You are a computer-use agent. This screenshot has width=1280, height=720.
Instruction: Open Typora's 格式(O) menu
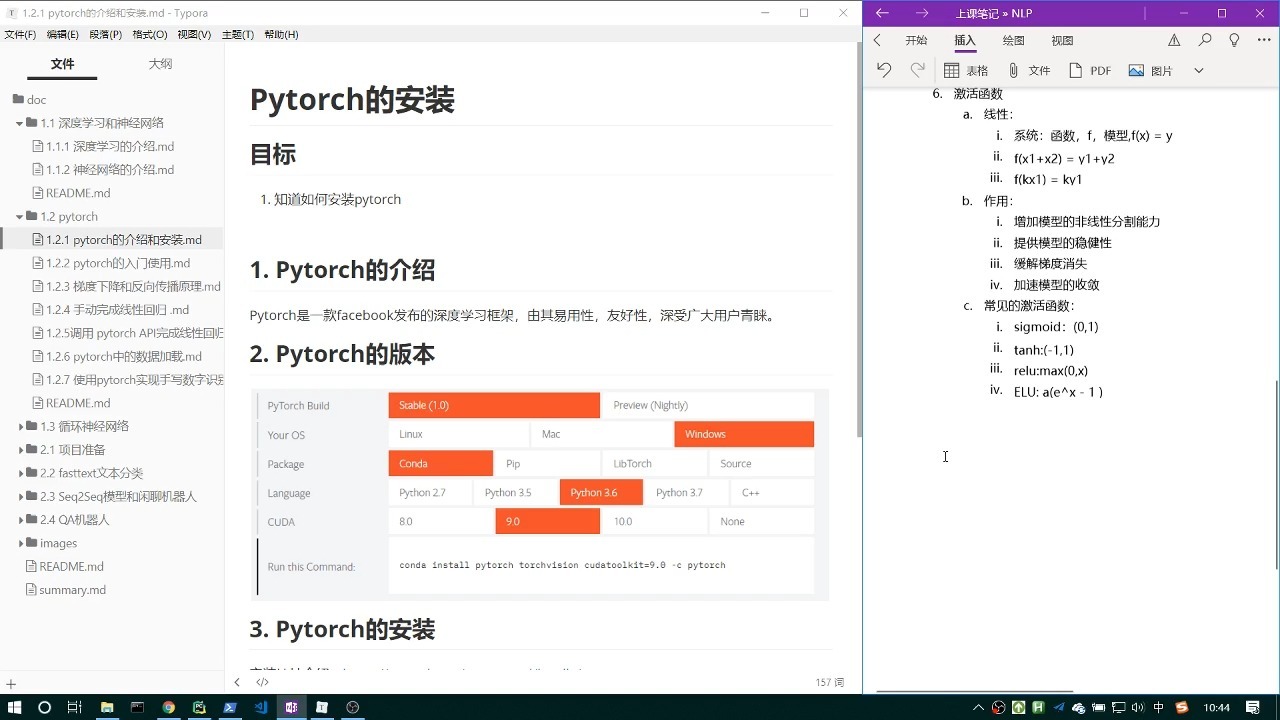[150, 34]
